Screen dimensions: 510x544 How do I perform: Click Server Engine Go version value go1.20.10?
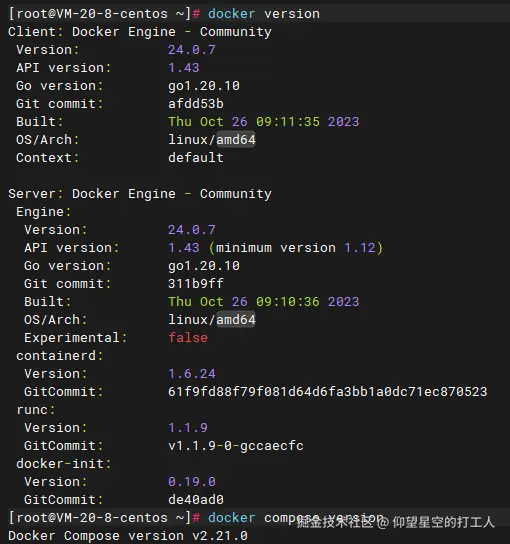pos(204,266)
